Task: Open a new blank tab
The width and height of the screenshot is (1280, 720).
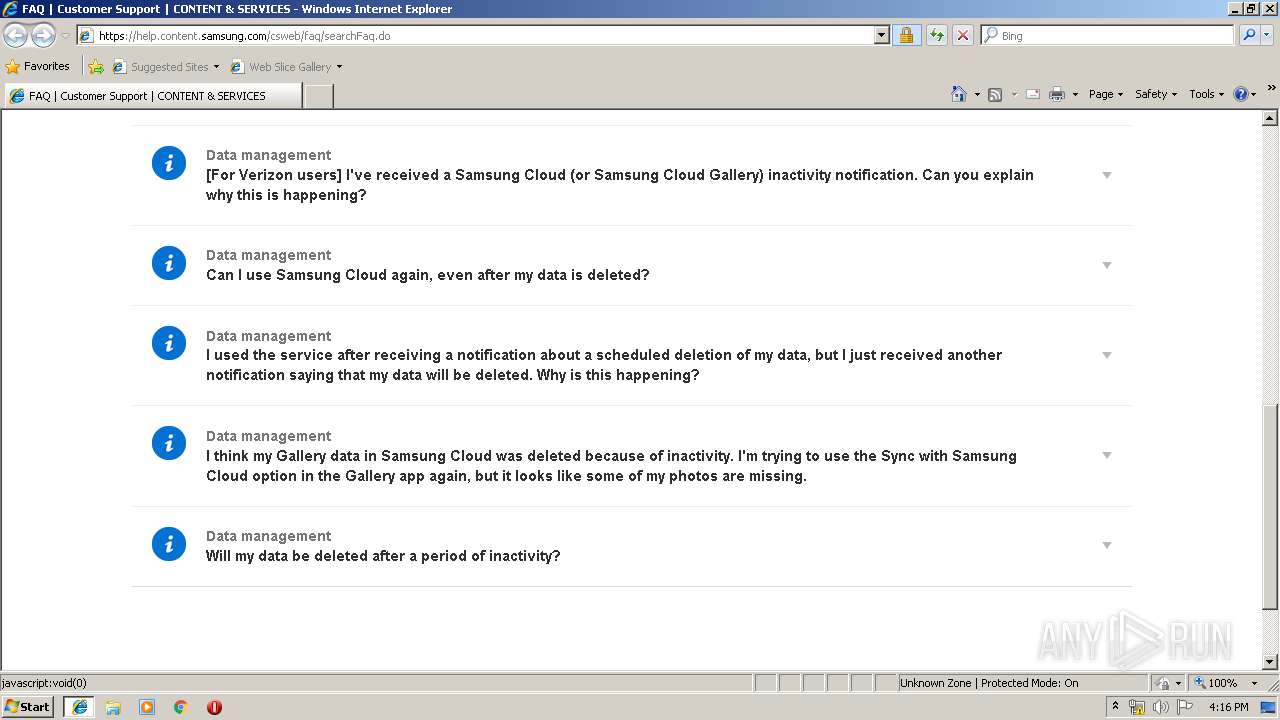Action: (318, 96)
